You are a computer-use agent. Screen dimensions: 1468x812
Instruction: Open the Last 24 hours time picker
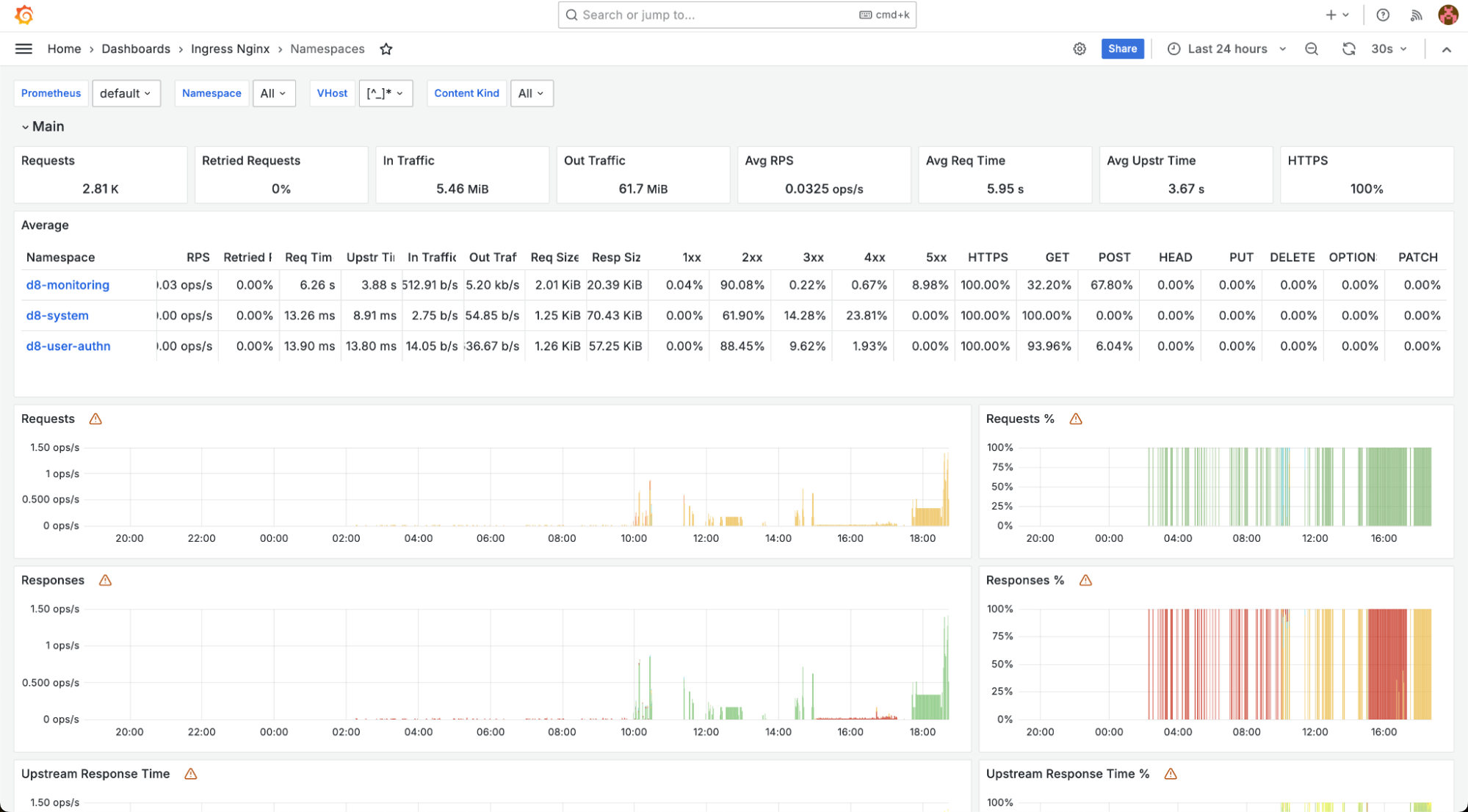(1227, 48)
